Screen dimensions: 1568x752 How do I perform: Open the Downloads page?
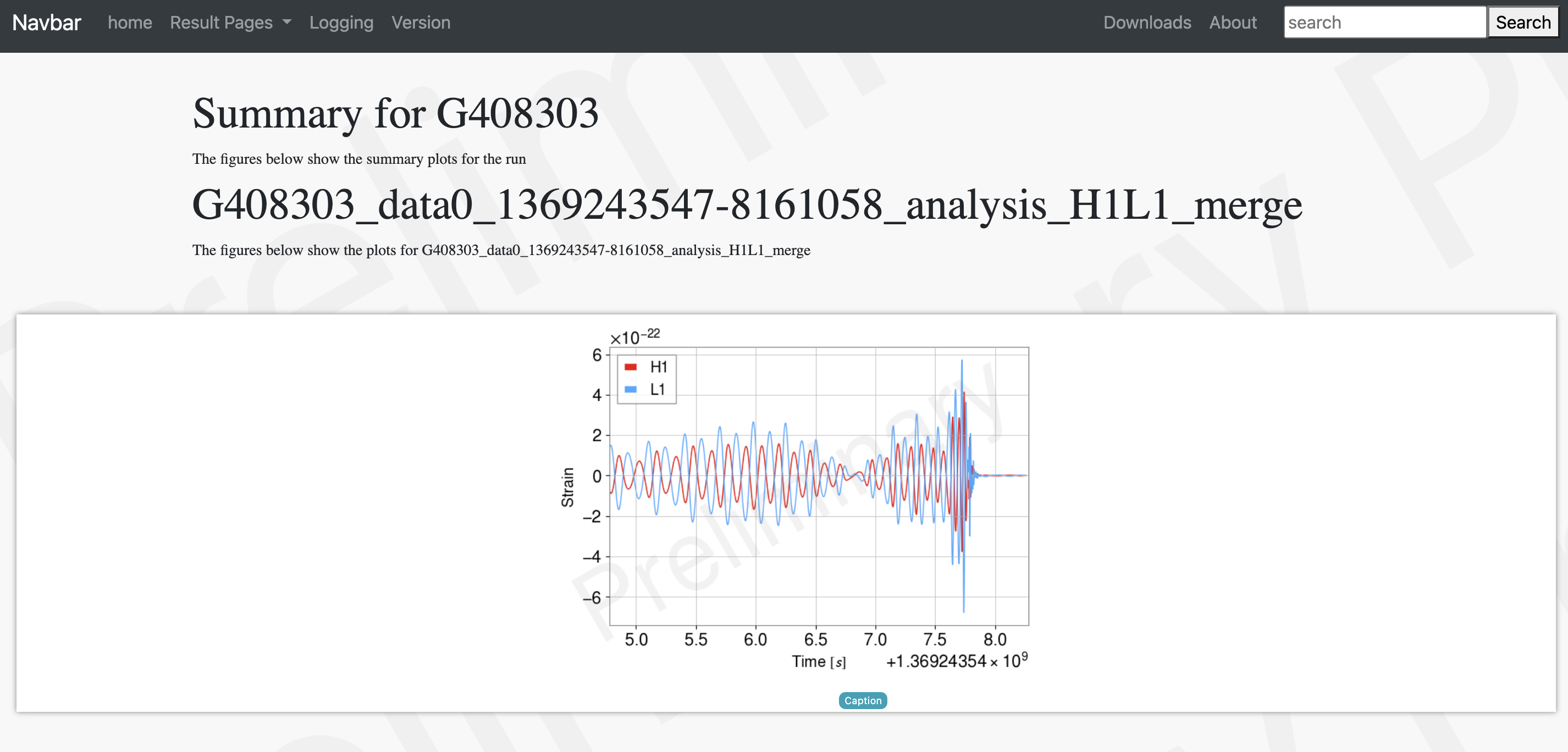[1147, 23]
